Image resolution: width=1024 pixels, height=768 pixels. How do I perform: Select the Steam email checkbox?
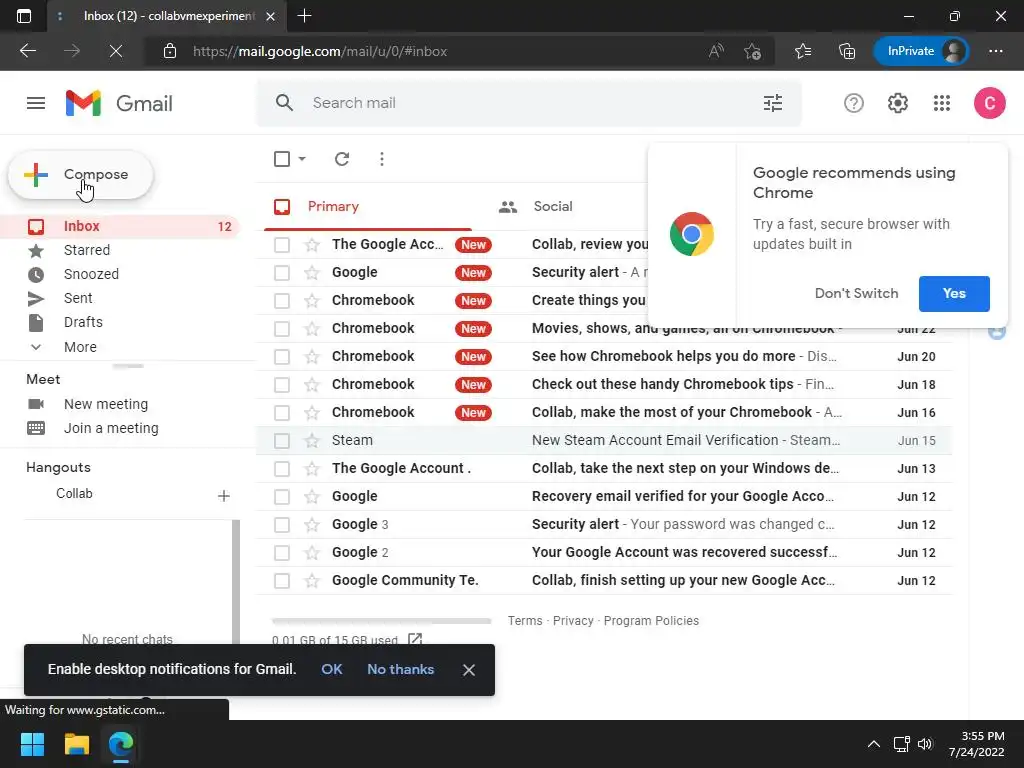coord(282,440)
